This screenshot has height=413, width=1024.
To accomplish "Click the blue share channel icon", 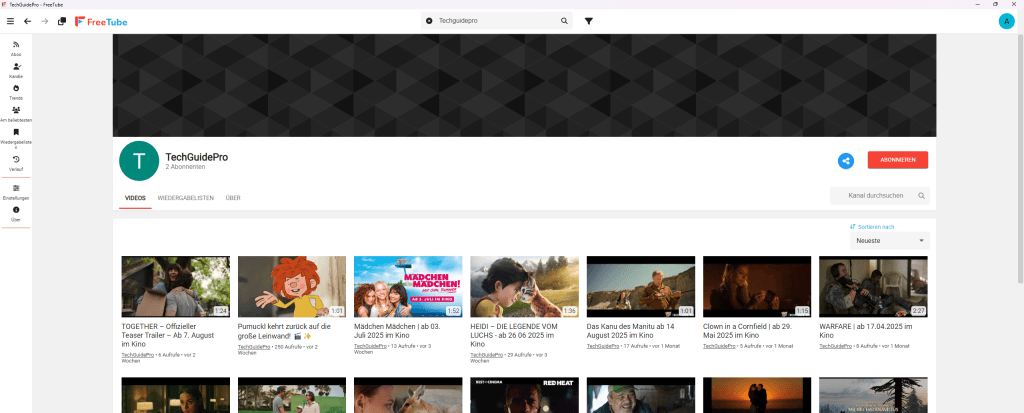I will click(846, 161).
